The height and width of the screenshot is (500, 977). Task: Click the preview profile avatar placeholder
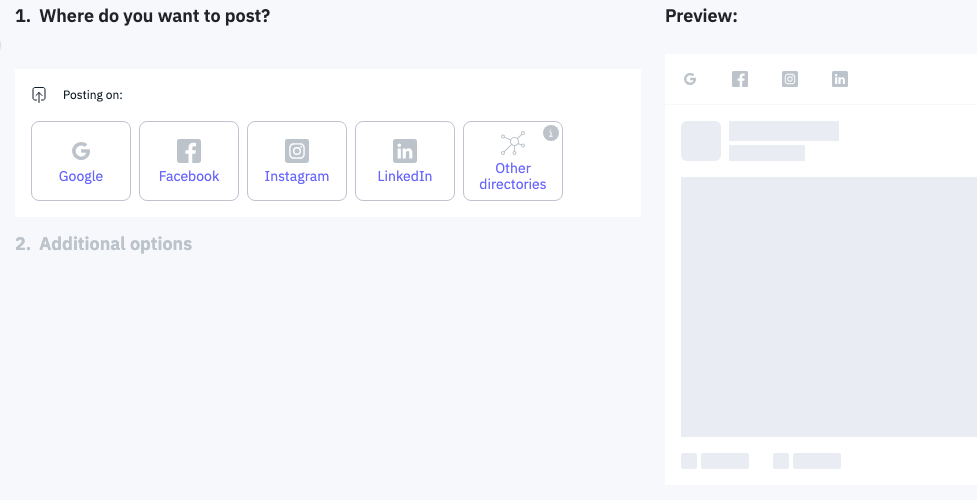tap(701, 141)
